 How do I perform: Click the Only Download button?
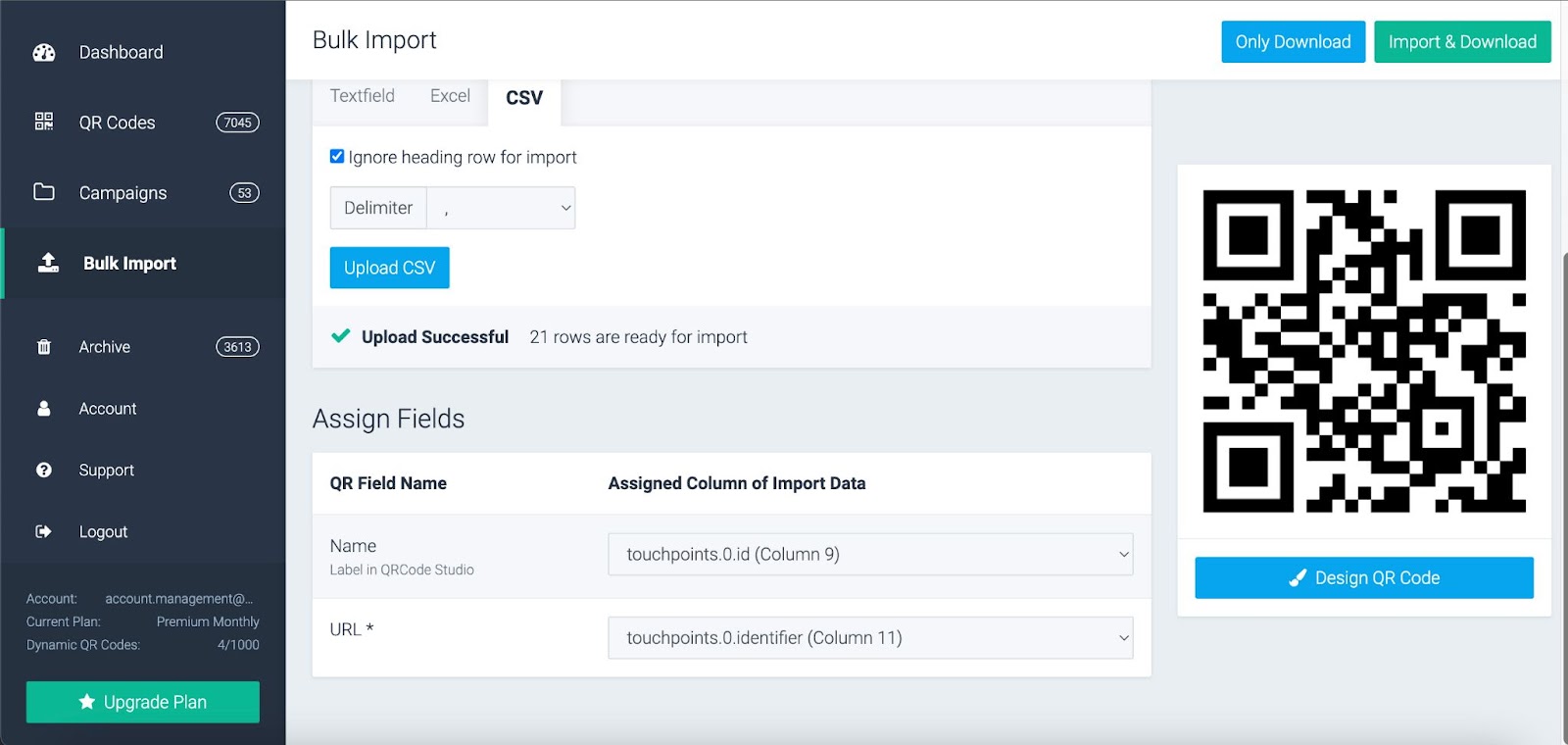[1293, 42]
